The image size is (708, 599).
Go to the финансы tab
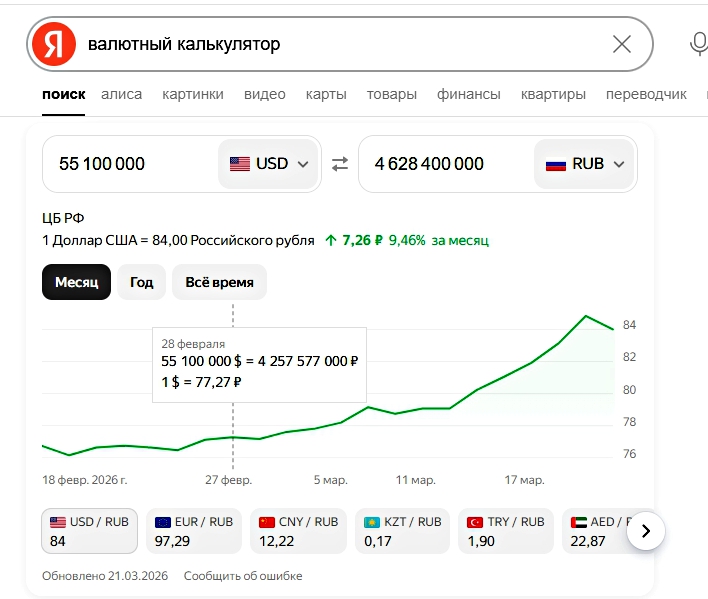coord(468,94)
